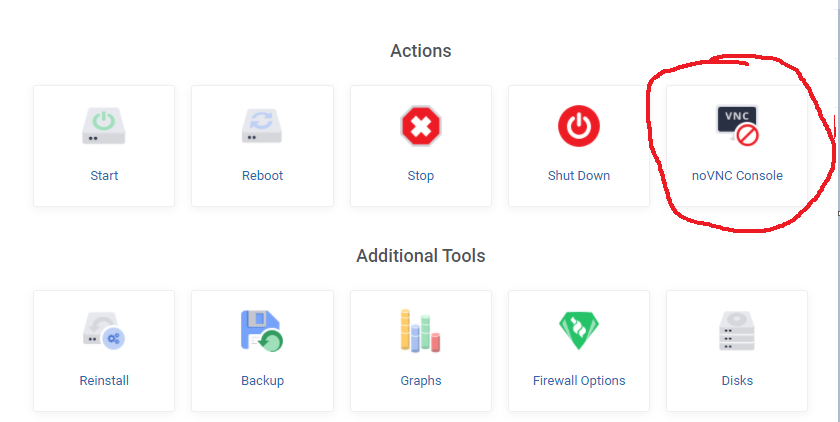
Task: Click the green Firewall shield icon
Action: [579, 330]
